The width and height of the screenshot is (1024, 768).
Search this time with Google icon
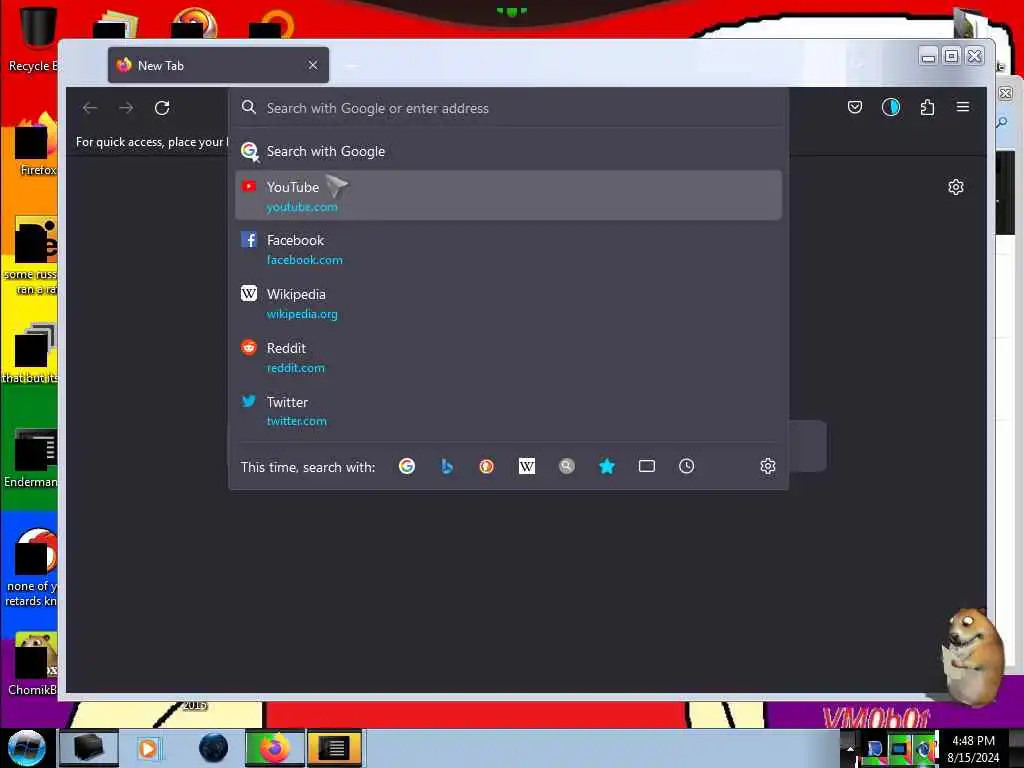407,466
